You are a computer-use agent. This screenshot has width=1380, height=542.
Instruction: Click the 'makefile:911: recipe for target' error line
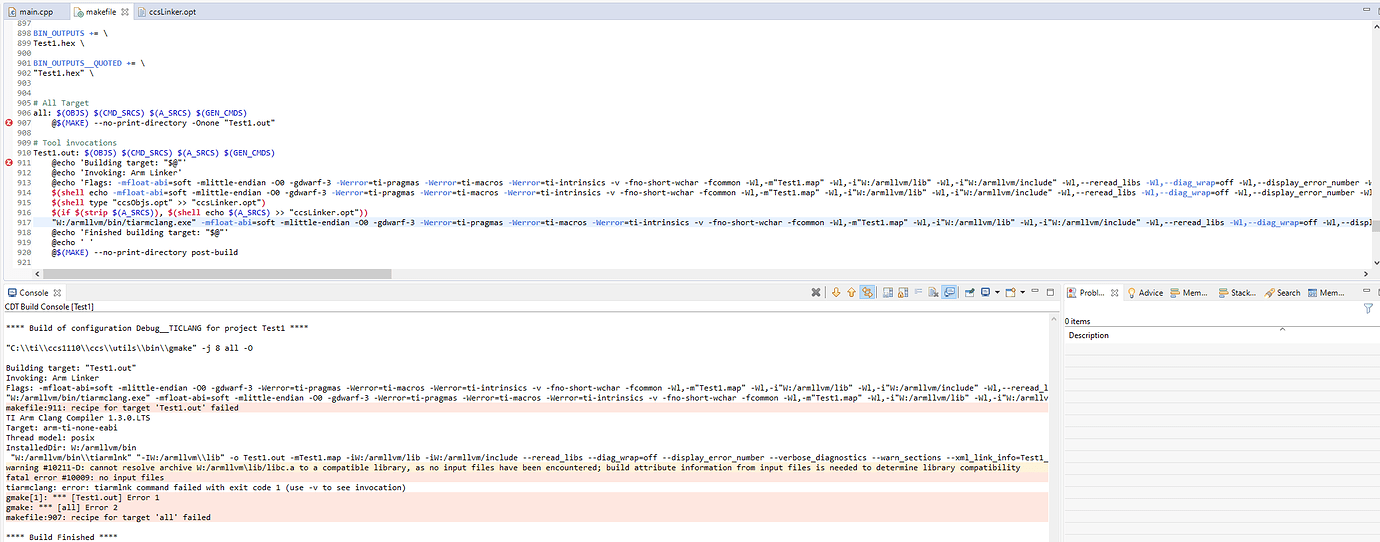click(122, 408)
